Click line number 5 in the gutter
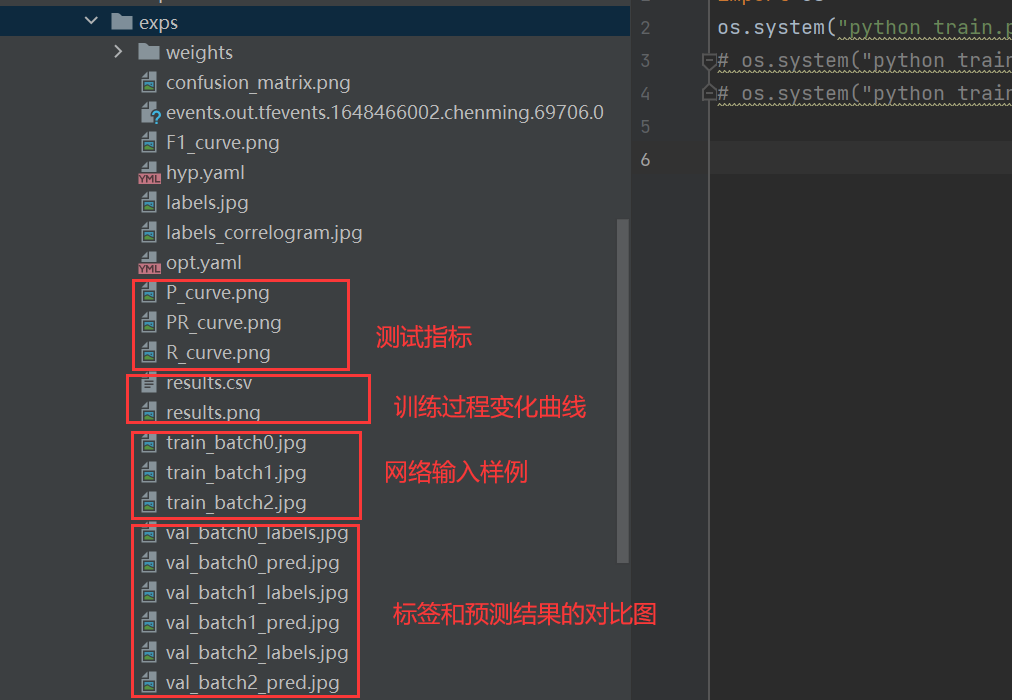1012x700 pixels. click(x=645, y=126)
